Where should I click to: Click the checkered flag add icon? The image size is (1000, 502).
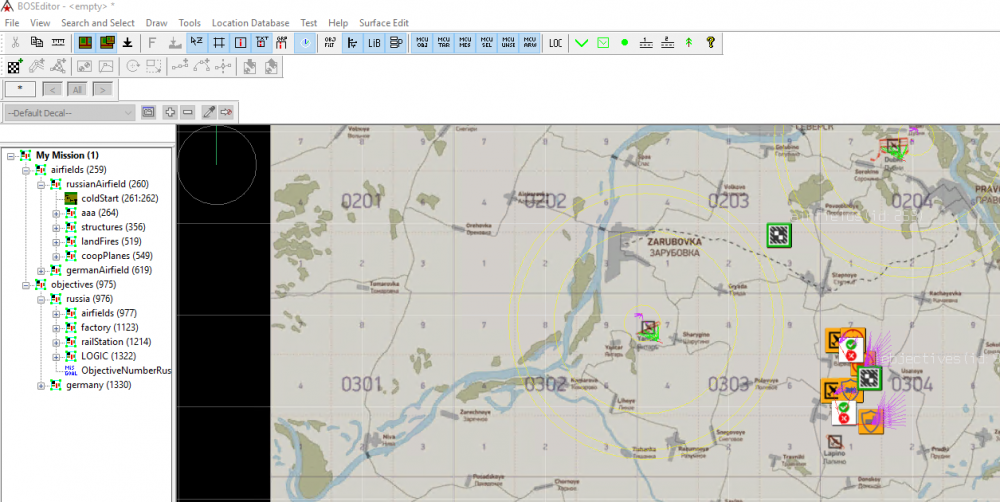click(15, 67)
